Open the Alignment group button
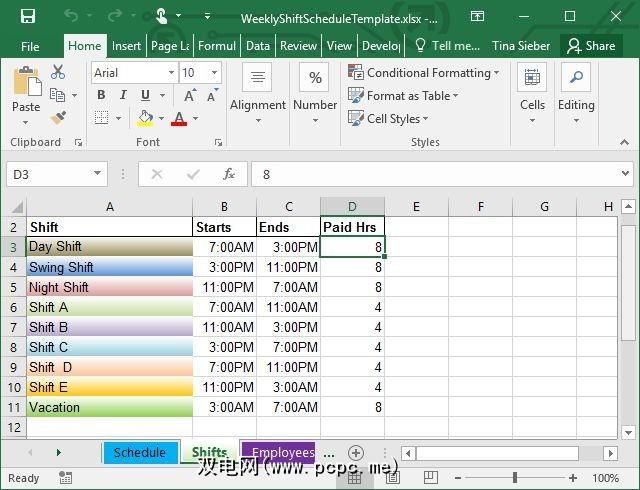 point(258,94)
